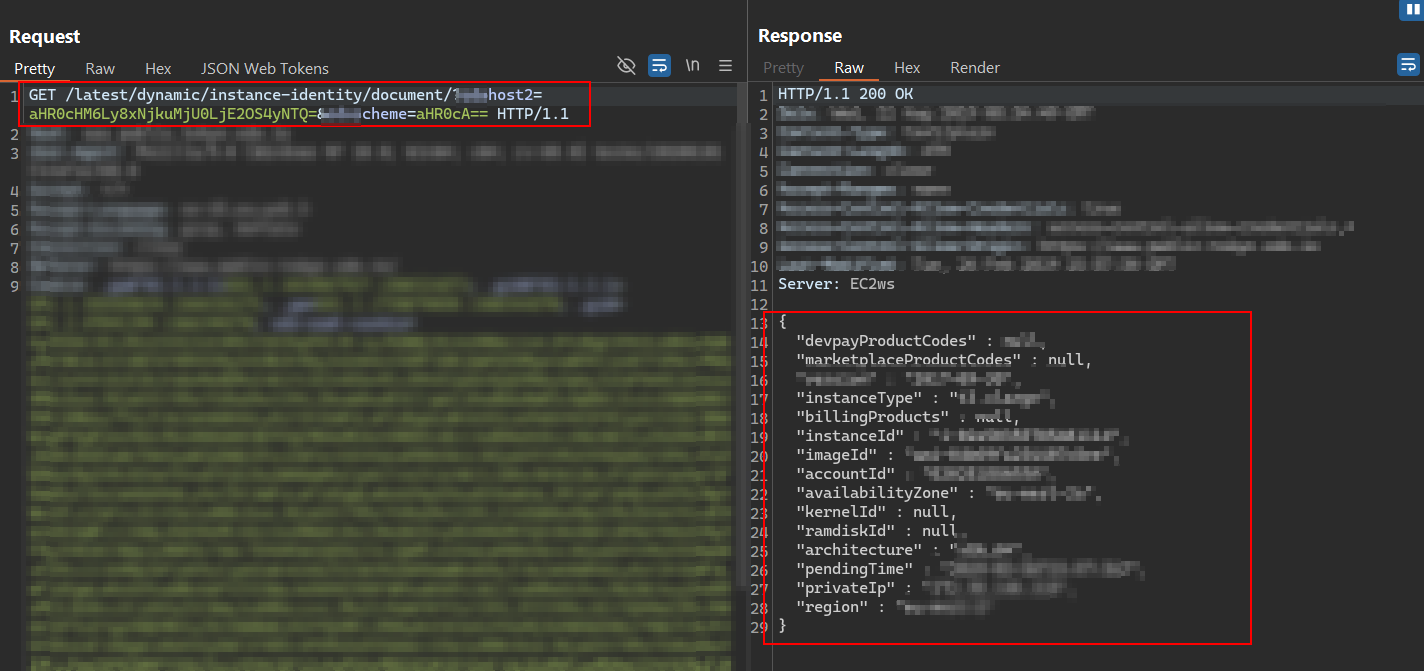
Task: Toggle word wrap icon in Request panel
Action: click(659, 66)
